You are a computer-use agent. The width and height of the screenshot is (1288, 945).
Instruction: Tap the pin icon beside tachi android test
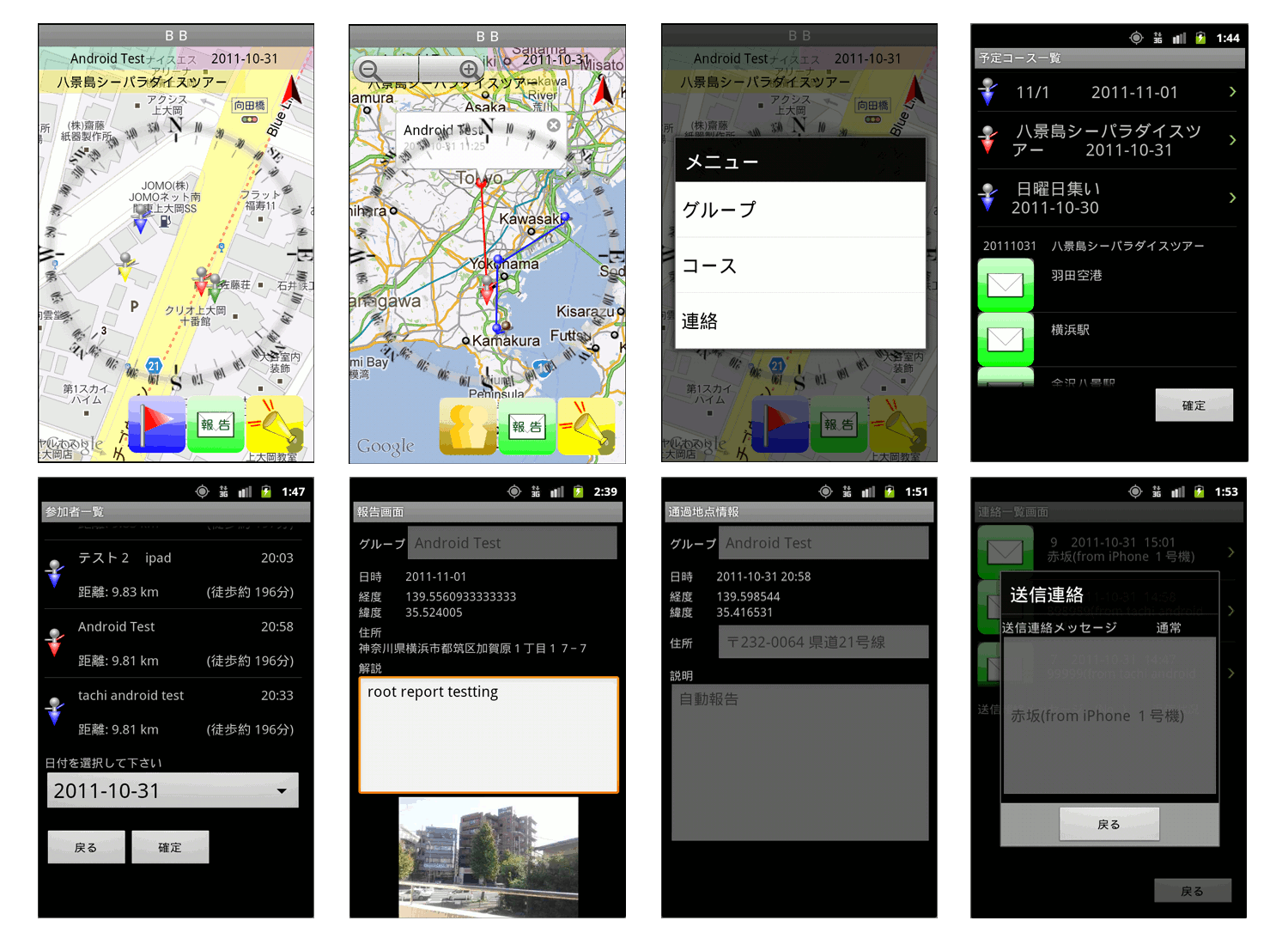(x=55, y=711)
